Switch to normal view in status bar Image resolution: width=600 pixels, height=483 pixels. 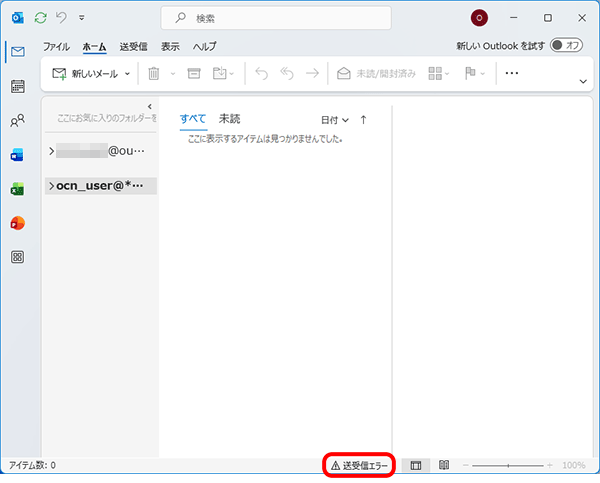pyautogui.click(x=416, y=465)
